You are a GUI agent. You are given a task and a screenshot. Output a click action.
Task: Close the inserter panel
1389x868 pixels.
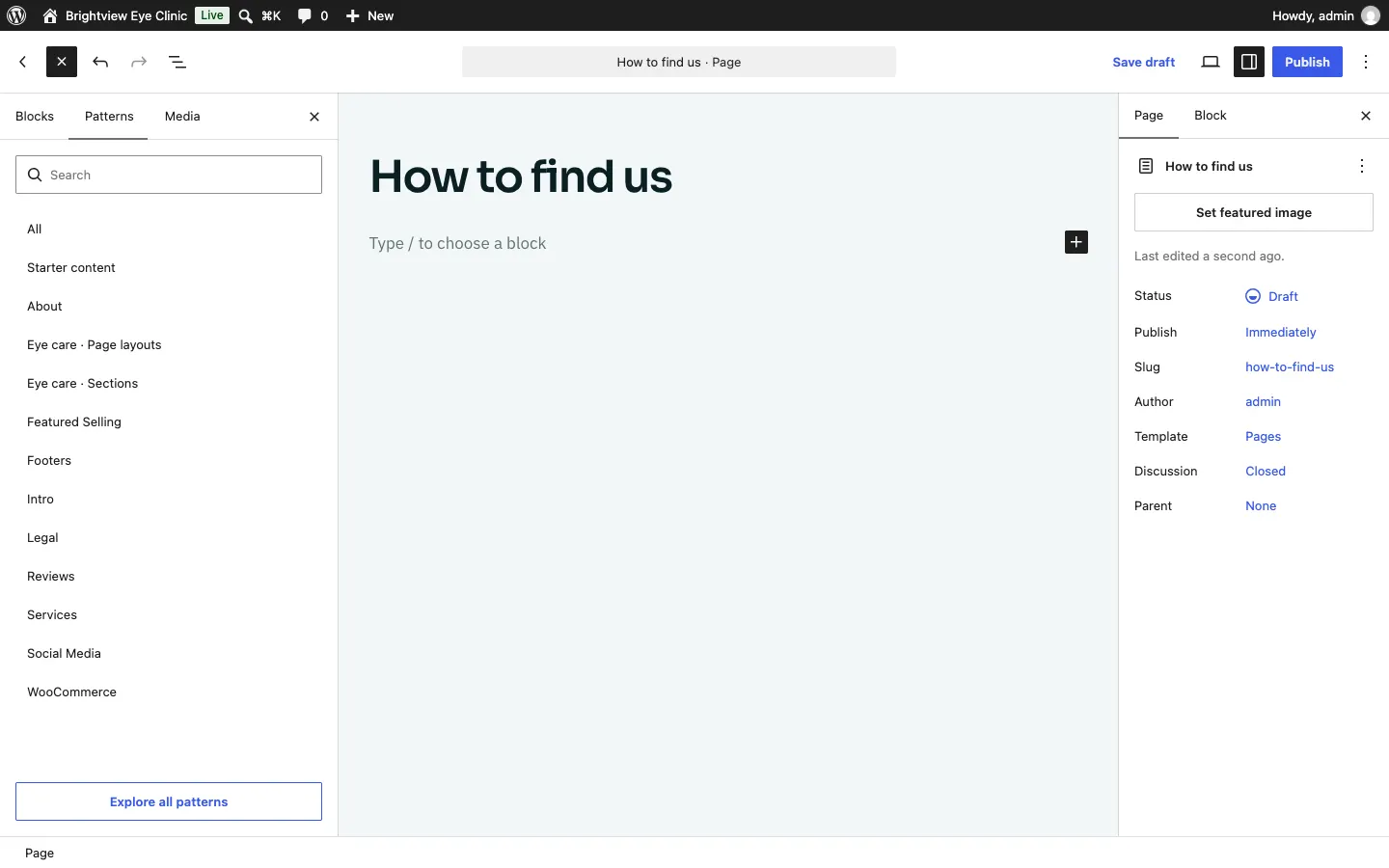click(314, 117)
